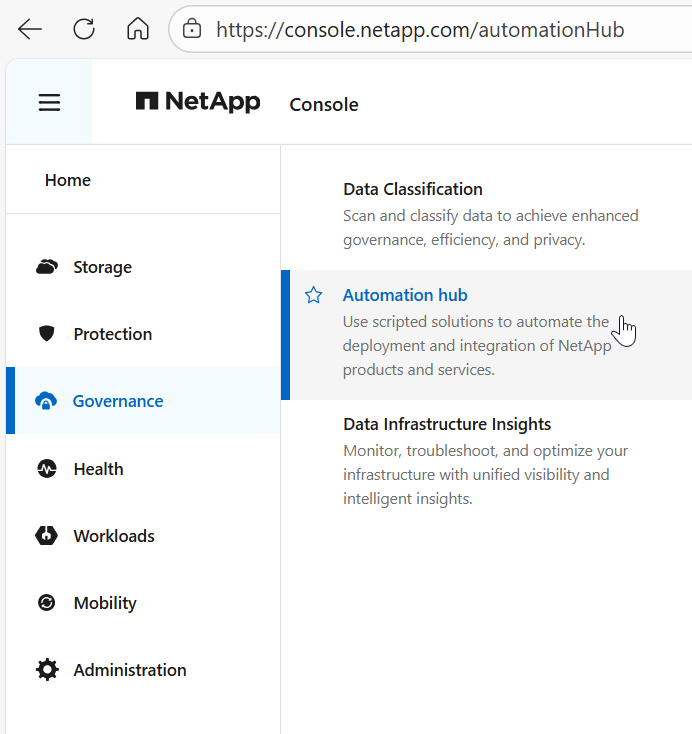Click the NetApp logo
The image size is (692, 734).
tap(198, 102)
